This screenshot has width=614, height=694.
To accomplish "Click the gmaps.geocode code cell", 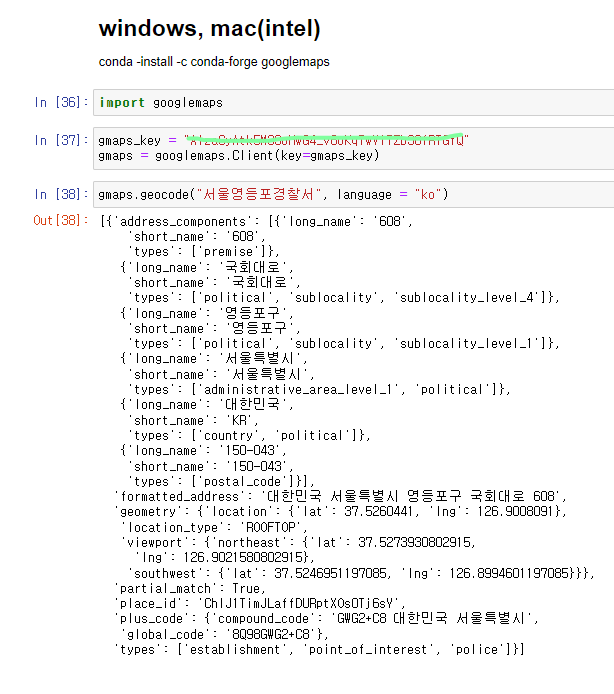I will click(x=353, y=194).
